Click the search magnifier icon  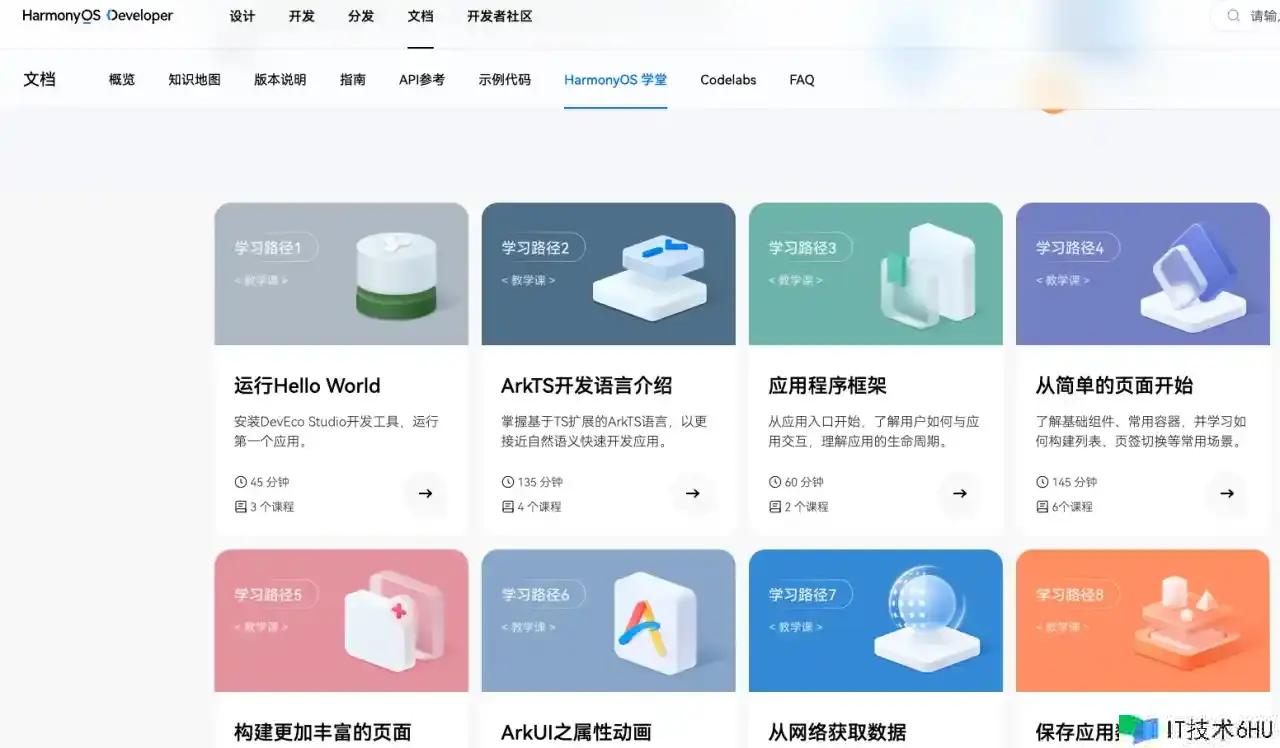click(x=1234, y=16)
